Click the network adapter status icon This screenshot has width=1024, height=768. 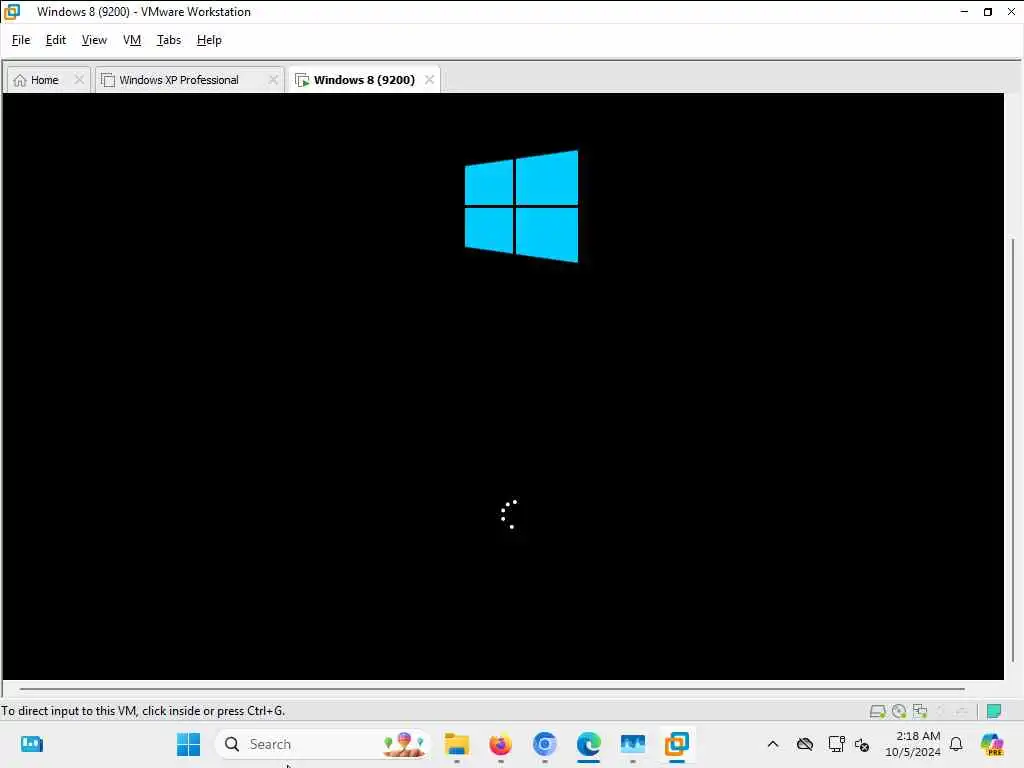coord(920,711)
